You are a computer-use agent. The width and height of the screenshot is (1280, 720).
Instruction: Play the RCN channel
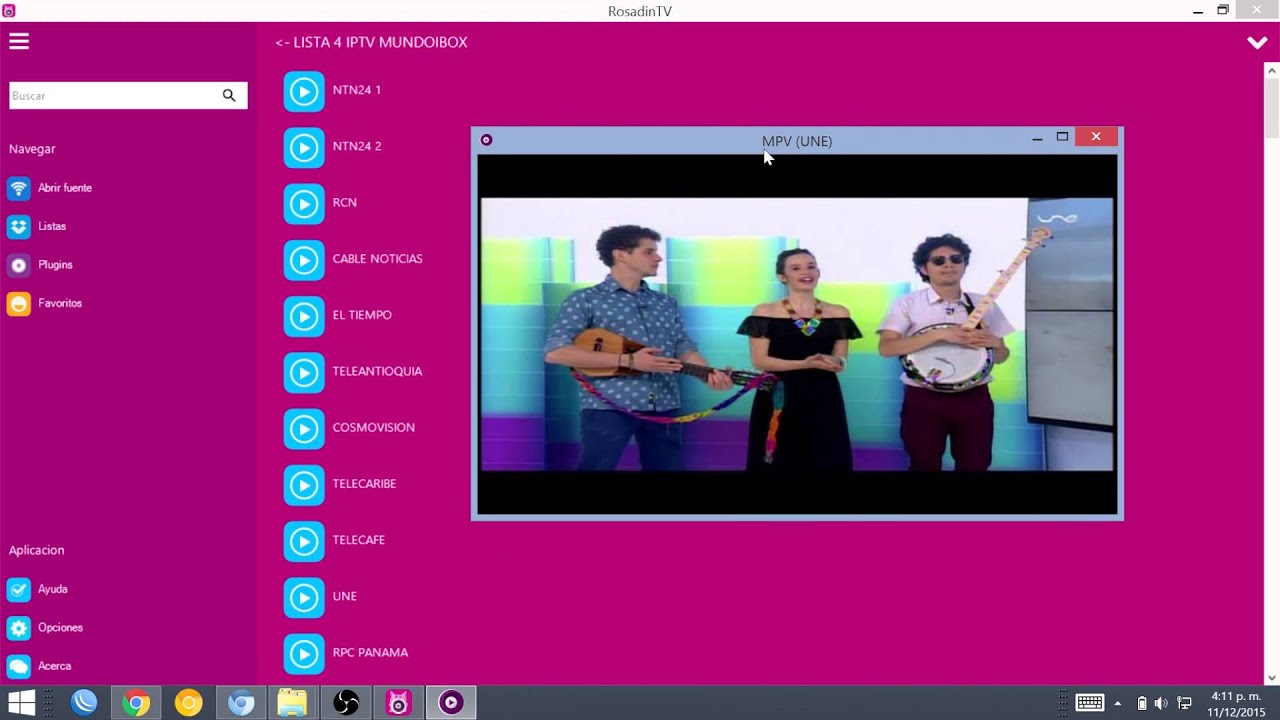pyautogui.click(x=304, y=203)
